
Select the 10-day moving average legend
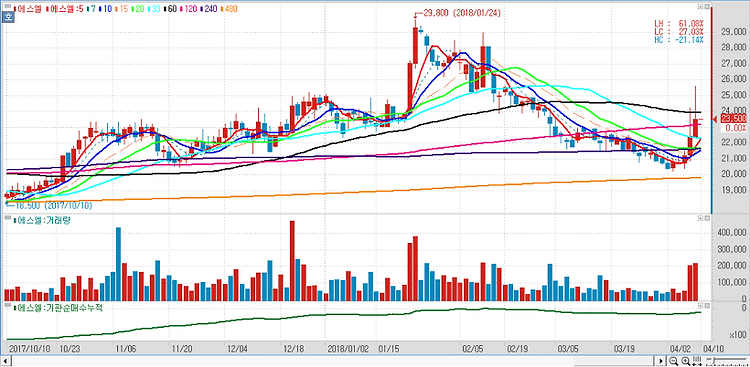pyautogui.click(x=105, y=9)
